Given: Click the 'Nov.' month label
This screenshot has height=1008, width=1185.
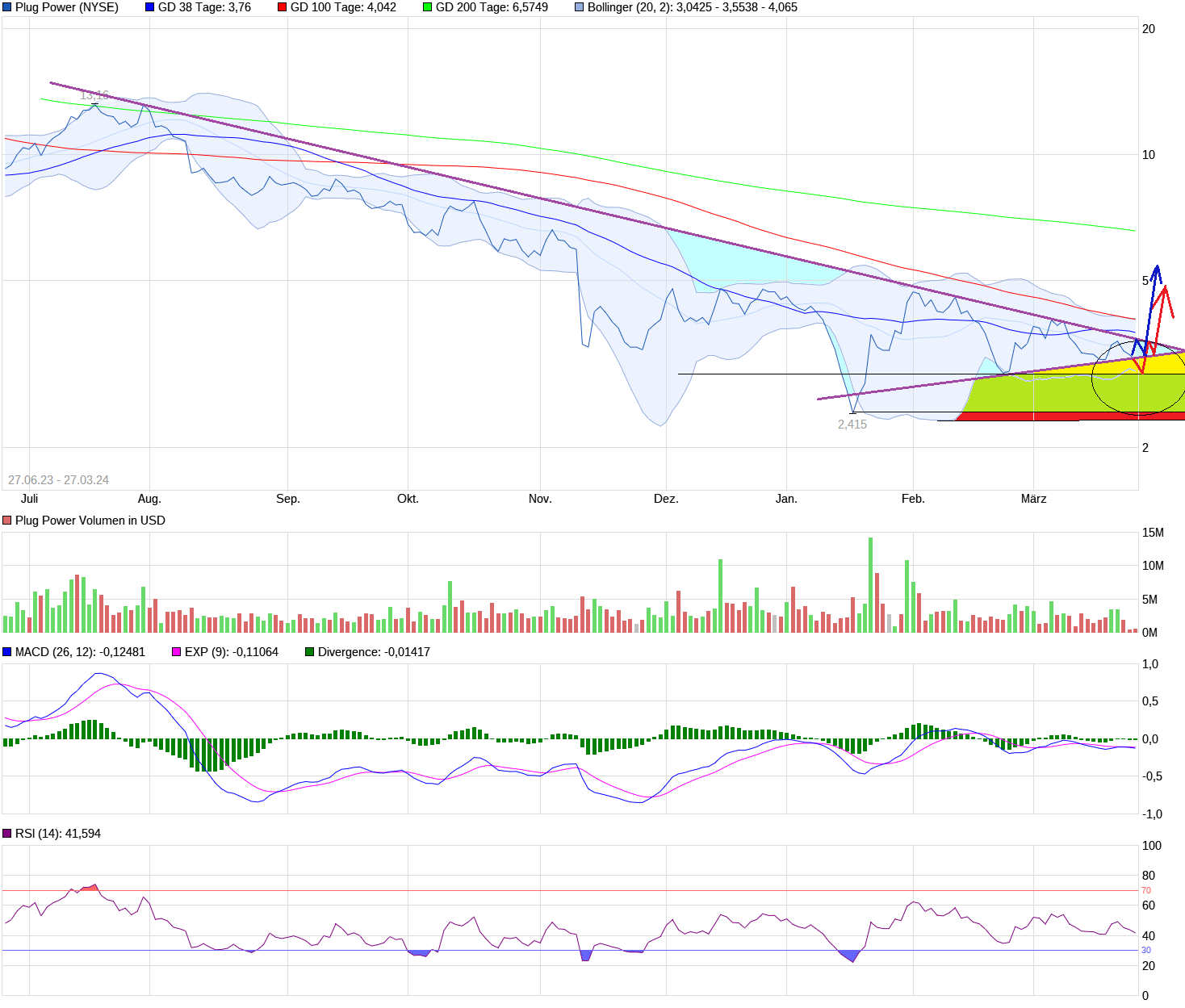Looking at the screenshot, I should [x=540, y=499].
